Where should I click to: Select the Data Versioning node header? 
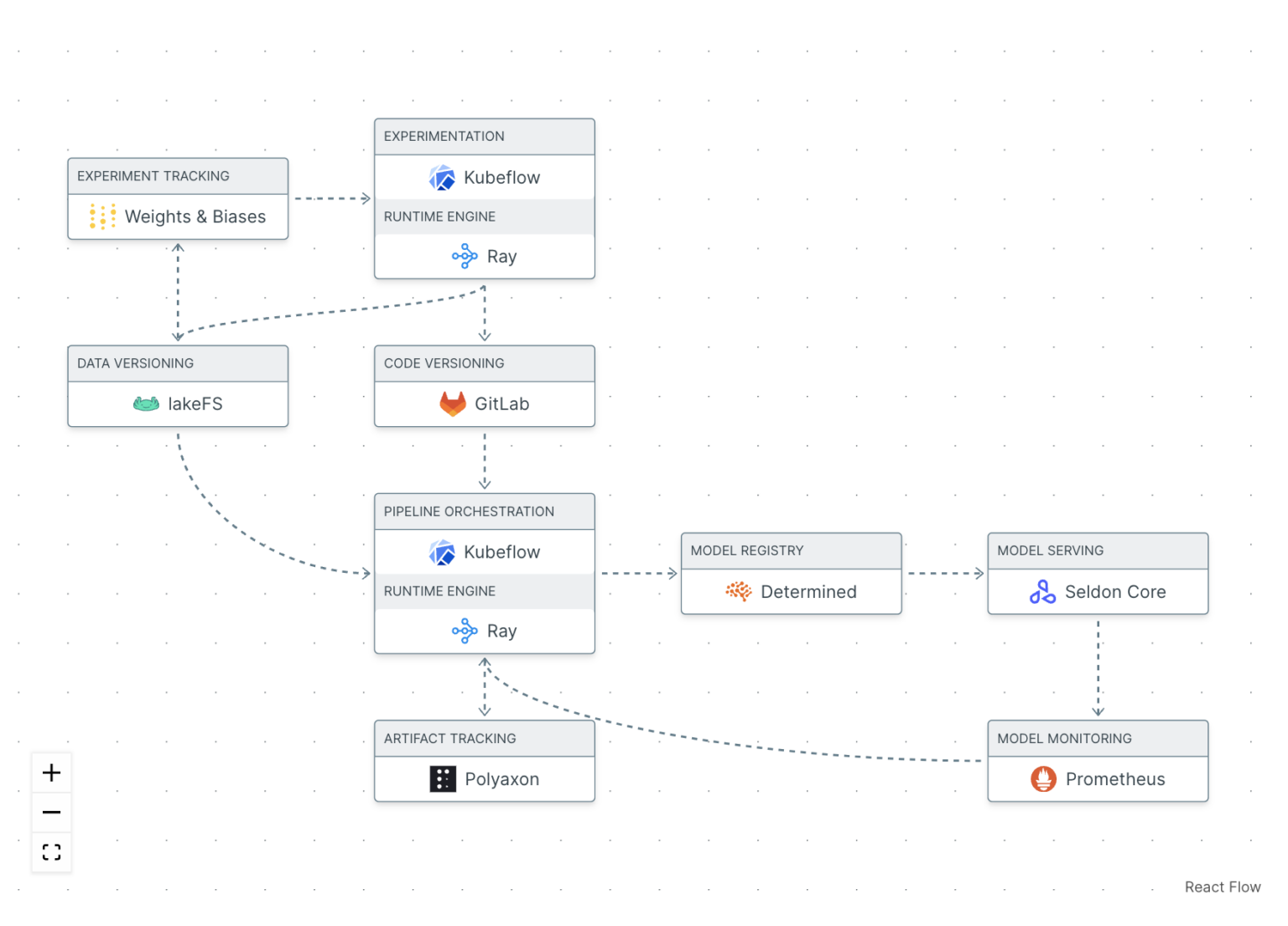pos(178,363)
